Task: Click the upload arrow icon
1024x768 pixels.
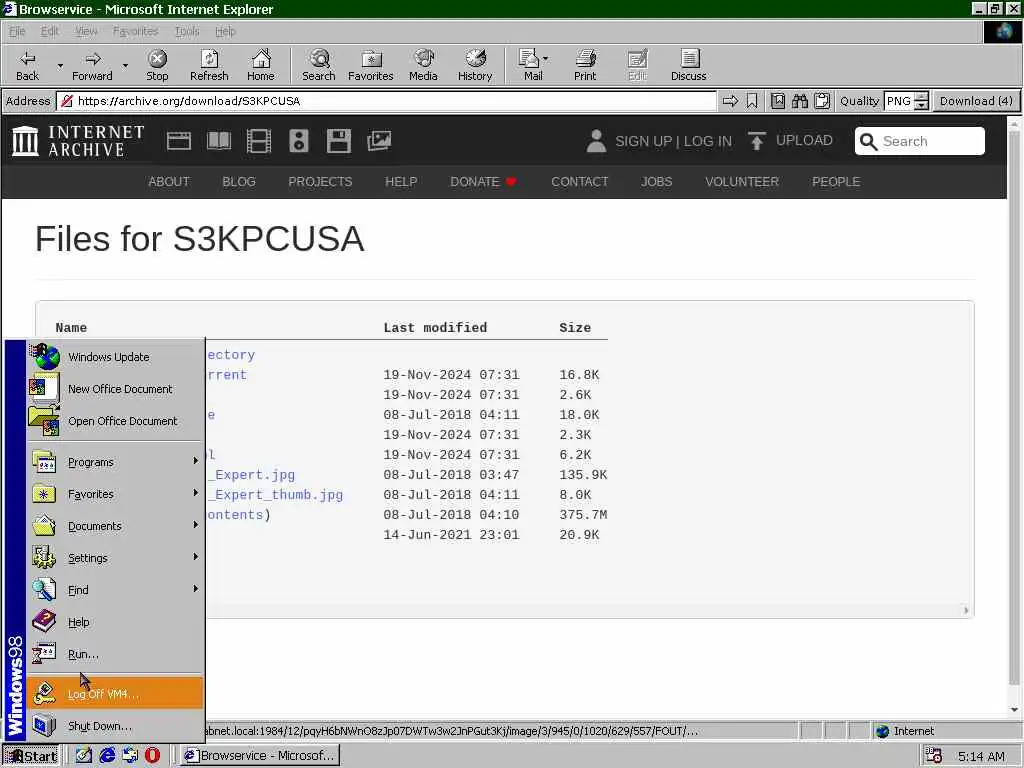Action: (756, 141)
